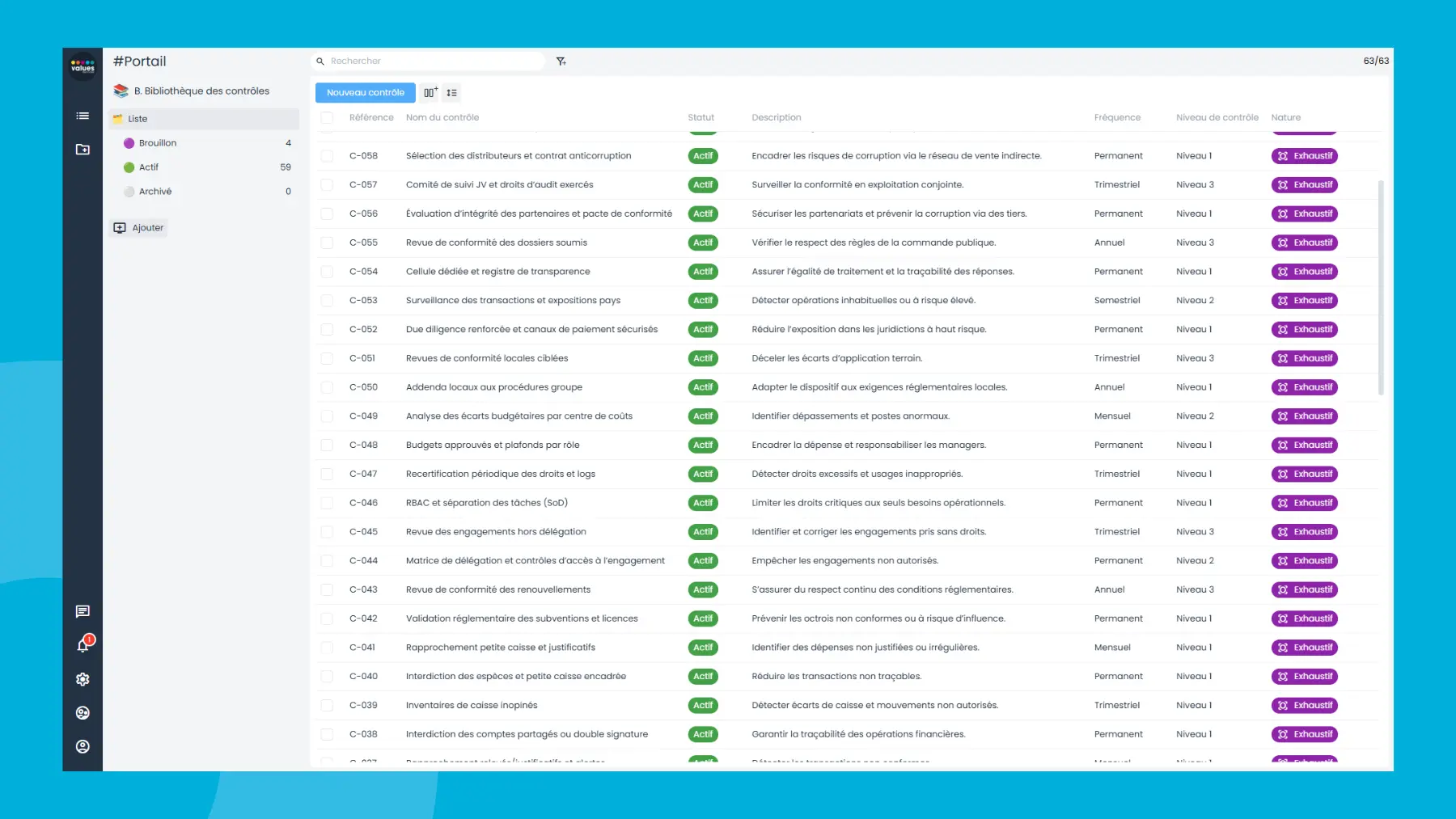Check the checkbox on row C-046

[327, 502]
